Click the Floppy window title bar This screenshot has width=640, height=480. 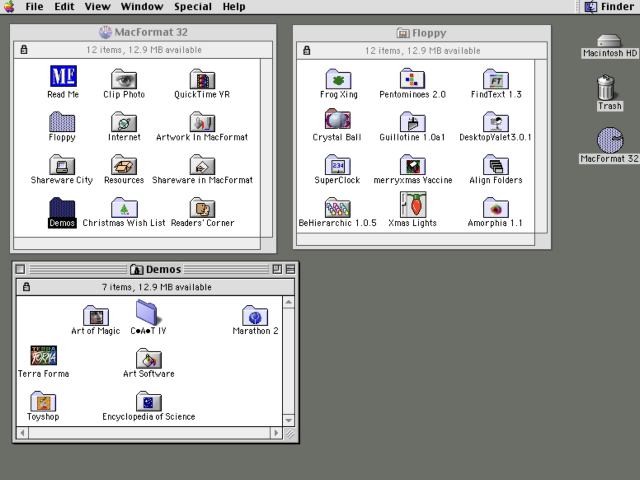(422, 33)
